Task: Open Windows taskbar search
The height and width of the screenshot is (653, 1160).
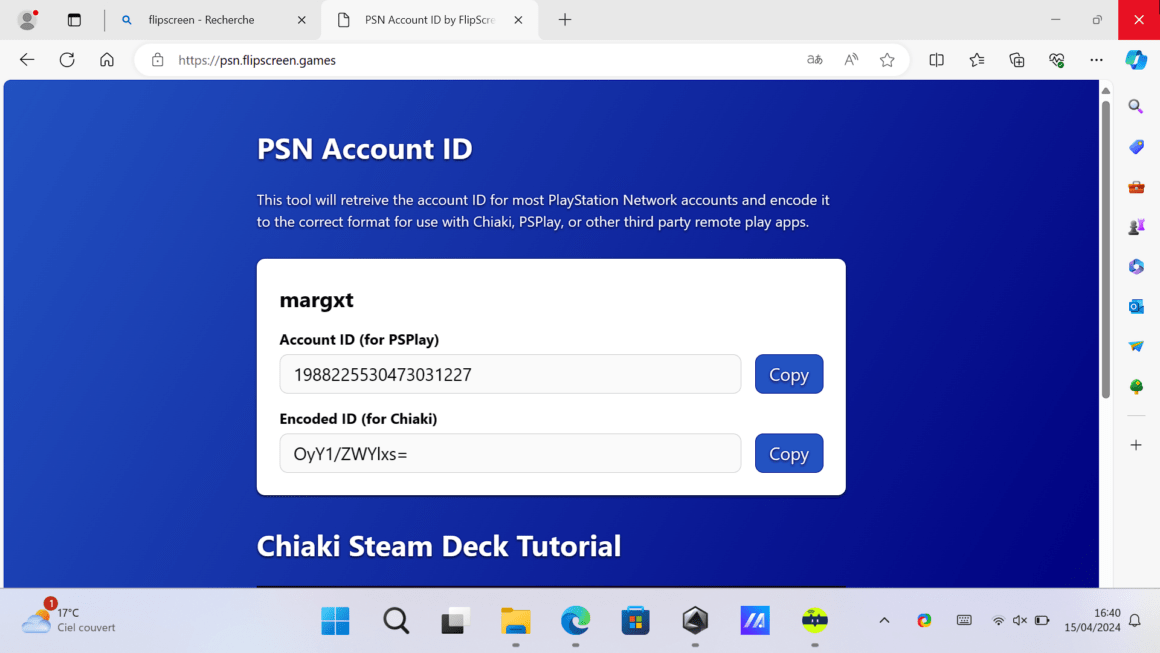Action: tap(396, 621)
